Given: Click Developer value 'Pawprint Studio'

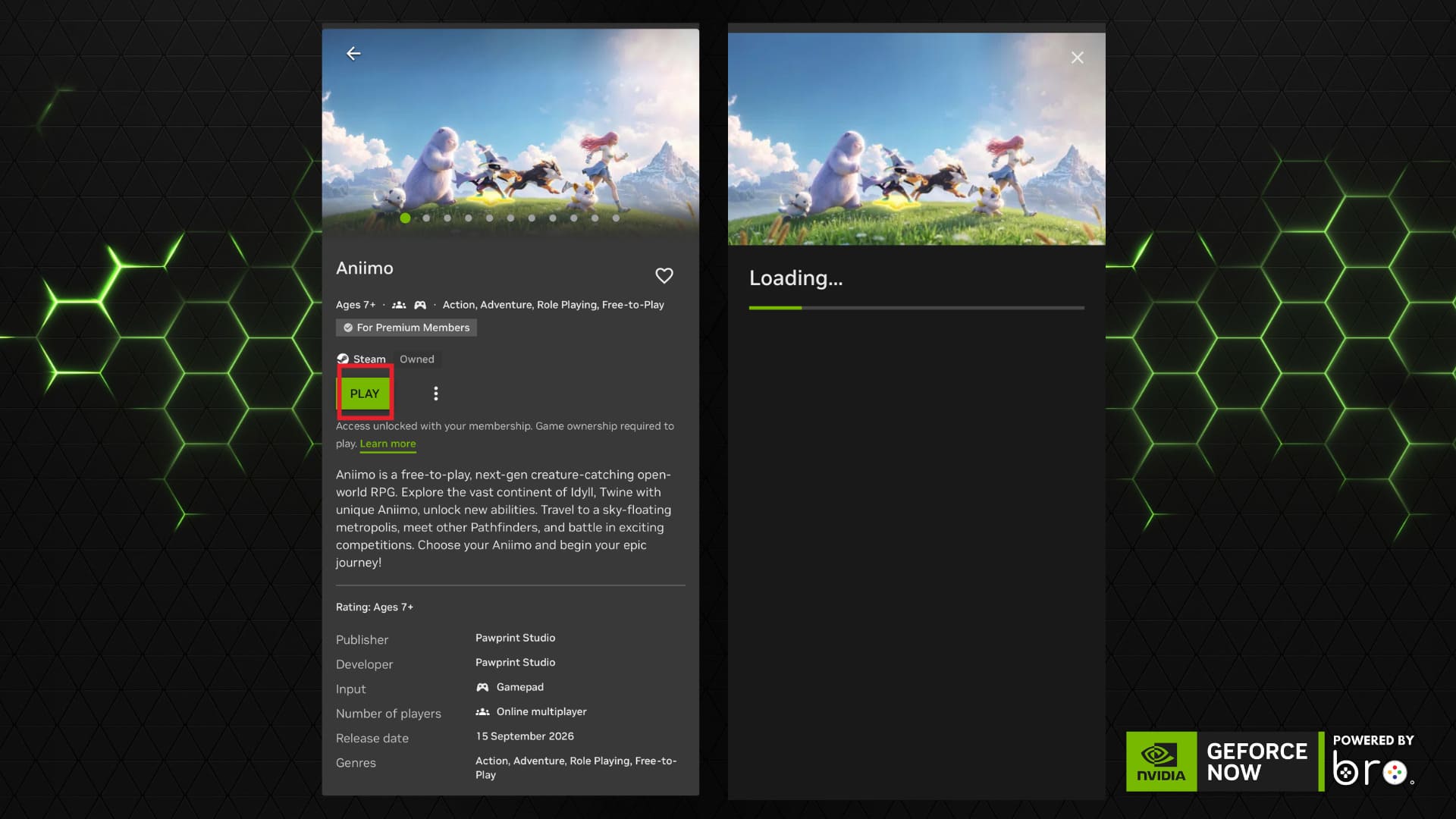Looking at the screenshot, I should click(x=515, y=662).
